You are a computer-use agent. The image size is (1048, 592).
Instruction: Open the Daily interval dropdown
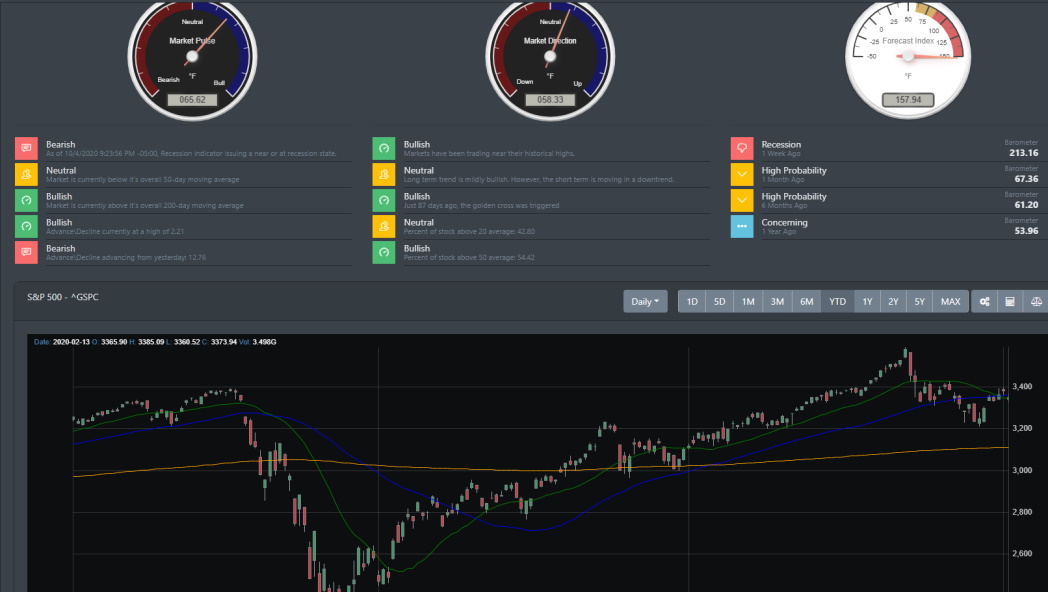tap(645, 301)
